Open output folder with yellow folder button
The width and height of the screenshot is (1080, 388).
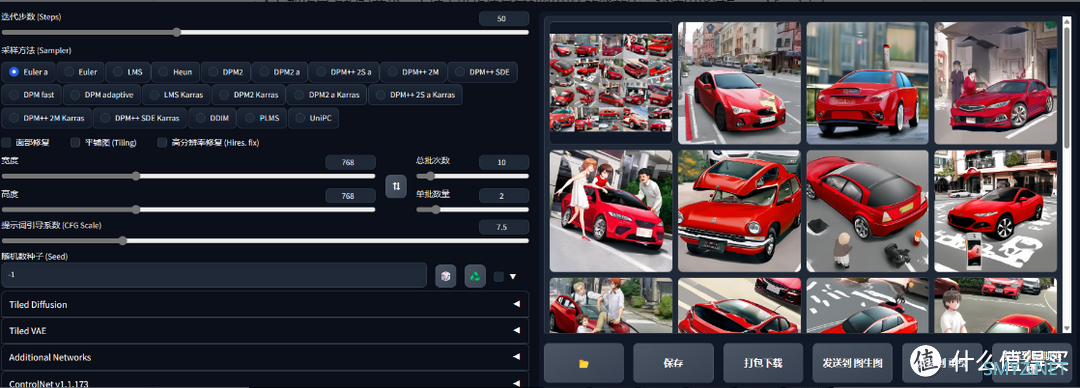pyautogui.click(x=583, y=363)
